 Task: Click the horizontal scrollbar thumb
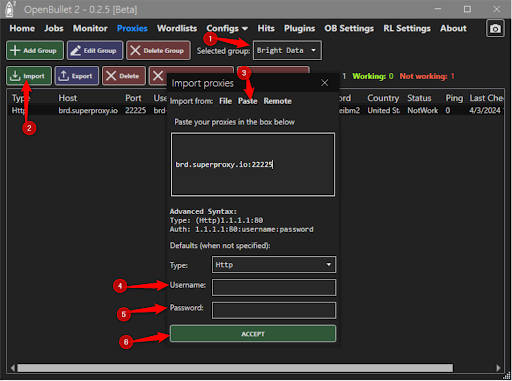point(235,368)
